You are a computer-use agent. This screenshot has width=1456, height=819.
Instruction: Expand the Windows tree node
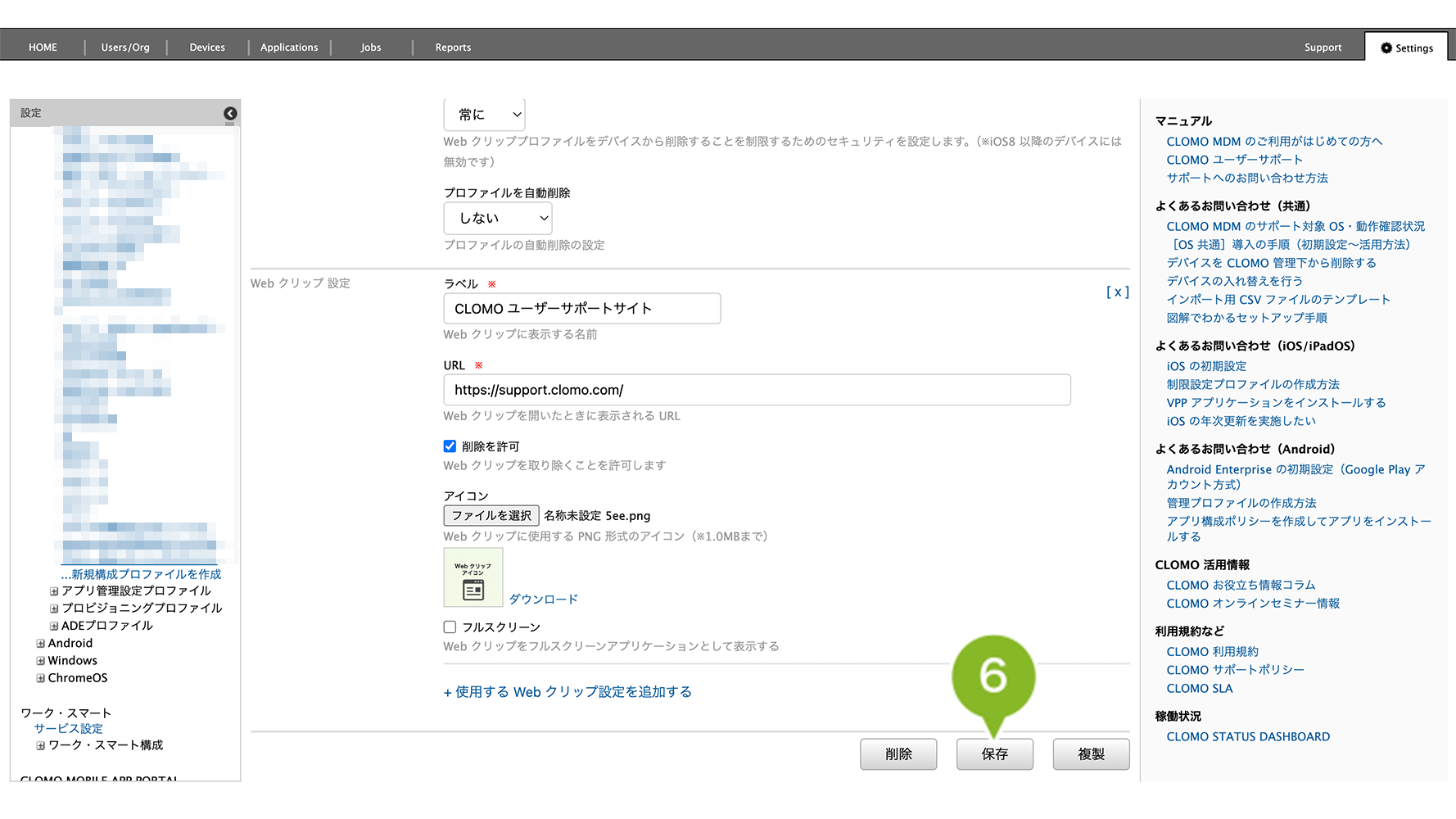[x=40, y=661]
